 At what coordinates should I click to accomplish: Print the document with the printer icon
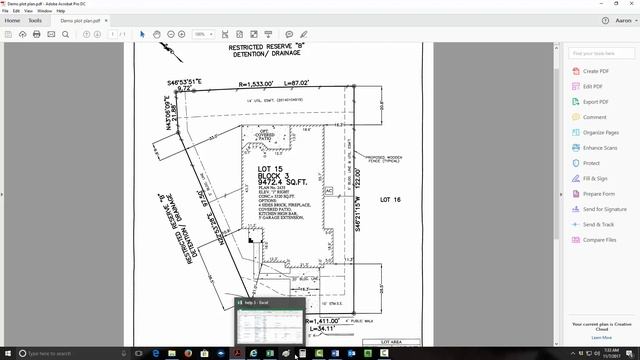tap(37, 35)
